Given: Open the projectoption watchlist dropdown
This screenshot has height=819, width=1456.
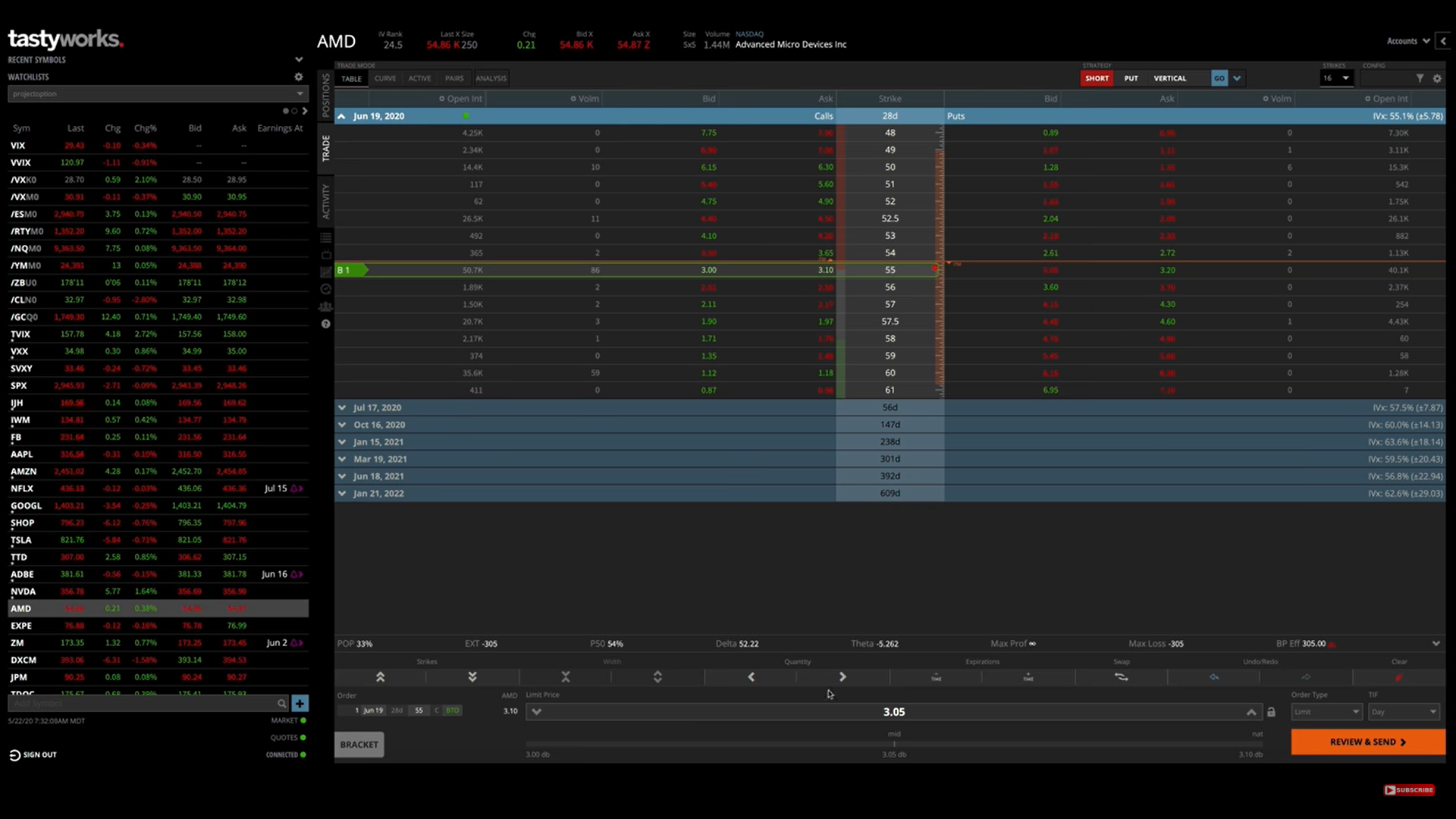Looking at the screenshot, I should click(x=158, y=94).
